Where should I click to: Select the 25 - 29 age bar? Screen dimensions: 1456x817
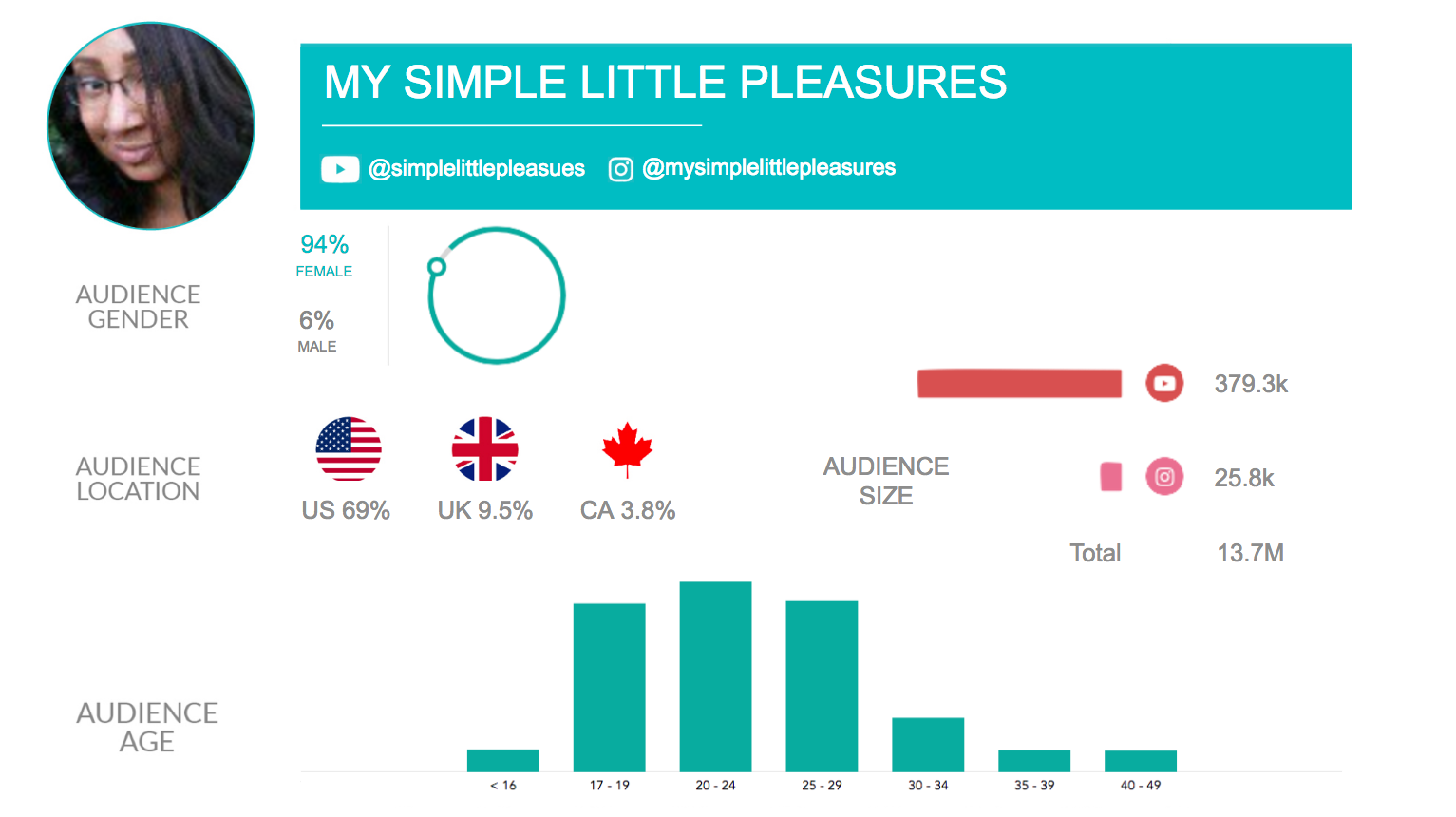(822, 686)
